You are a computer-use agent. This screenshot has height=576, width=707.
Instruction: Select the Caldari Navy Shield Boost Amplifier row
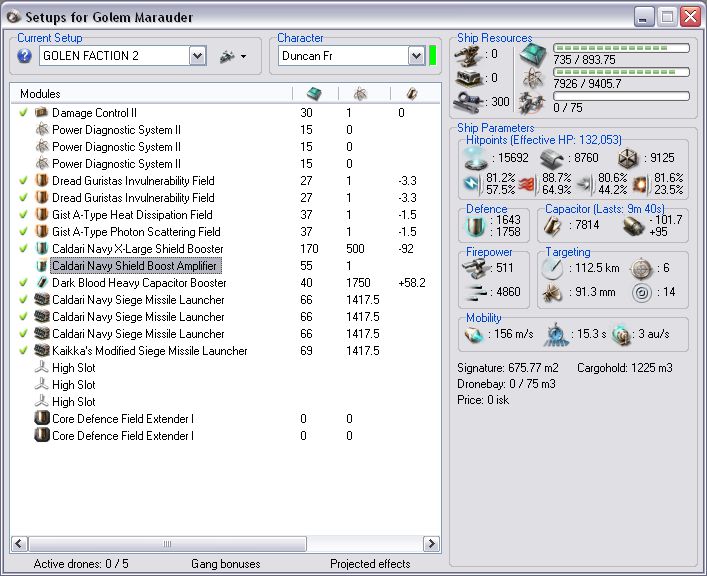134,266
